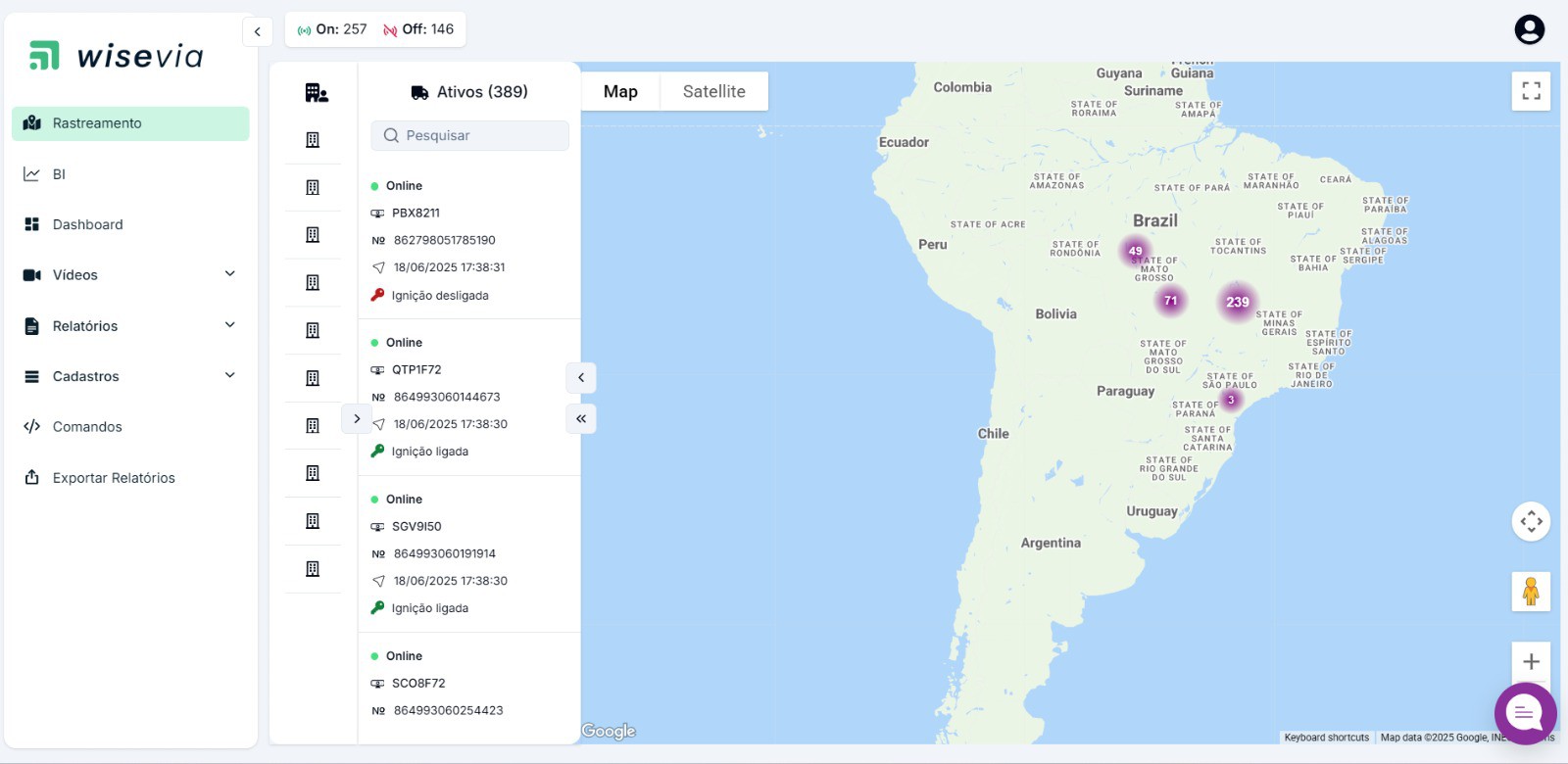Open the chat support bubble
The image size is (1568, 764).
point(1525,713)
